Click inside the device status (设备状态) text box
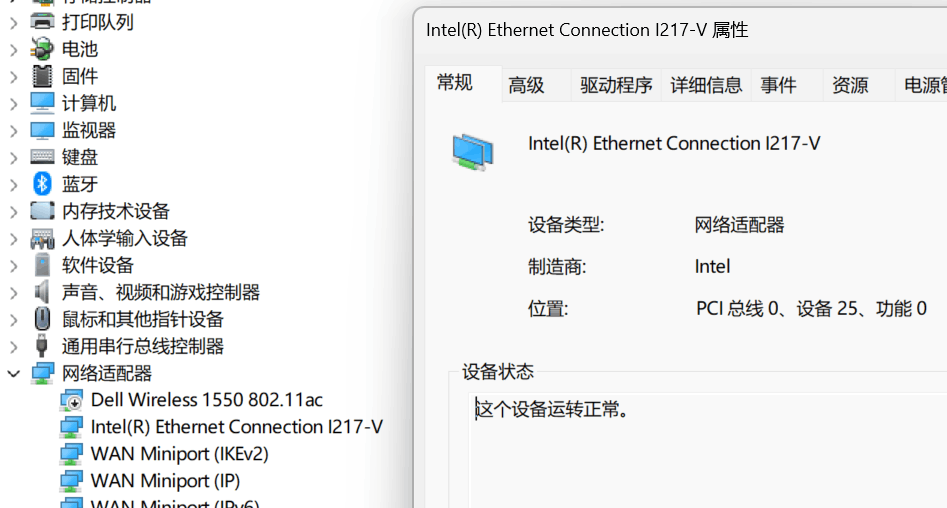Screen dimensions: 947x508 (x=707, y=450)
